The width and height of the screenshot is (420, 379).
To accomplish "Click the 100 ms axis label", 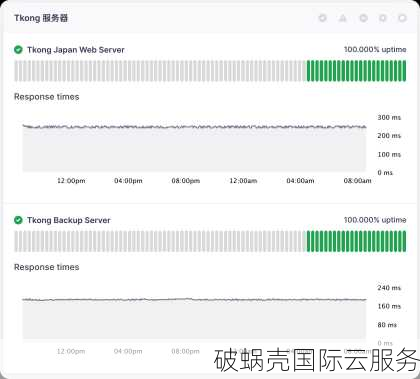I will (389, 154).
